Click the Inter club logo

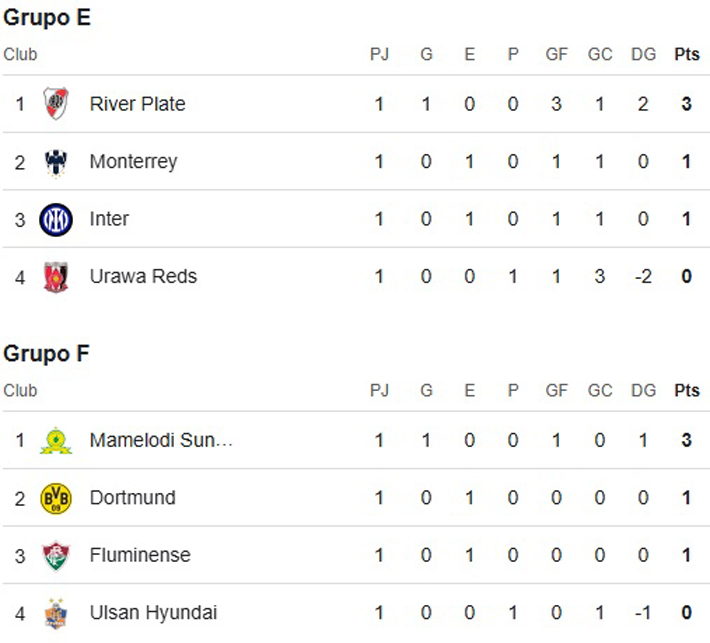tap(56, 220)
